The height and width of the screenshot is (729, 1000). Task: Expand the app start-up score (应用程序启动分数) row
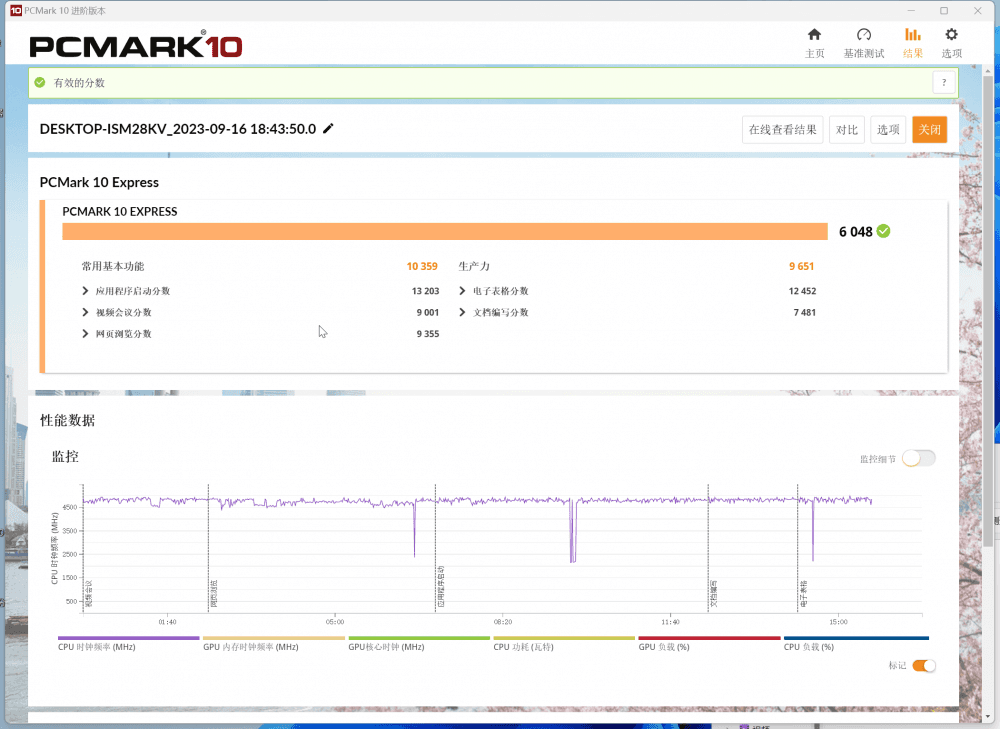(x=86, y=291)
